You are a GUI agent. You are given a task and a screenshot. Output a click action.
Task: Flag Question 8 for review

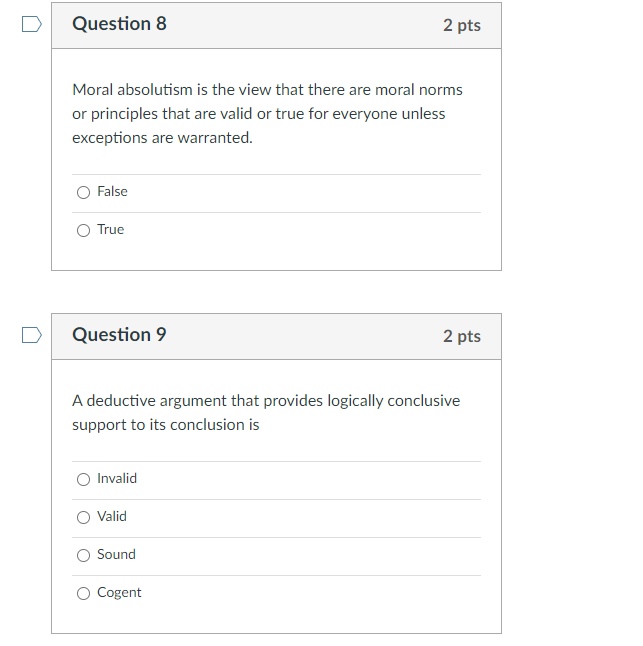point(32,24)
